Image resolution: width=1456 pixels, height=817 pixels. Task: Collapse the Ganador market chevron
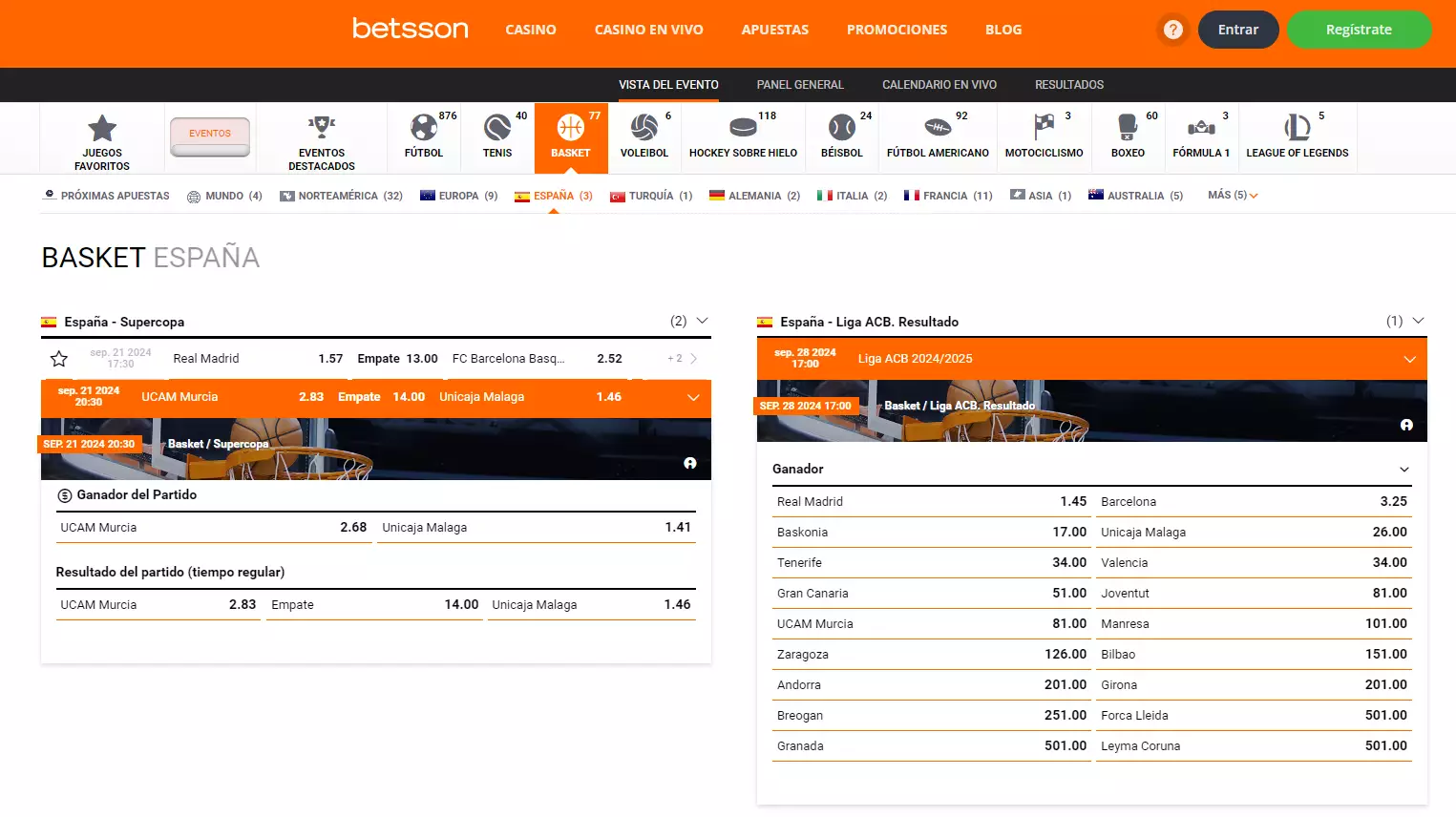point(1404,470)
